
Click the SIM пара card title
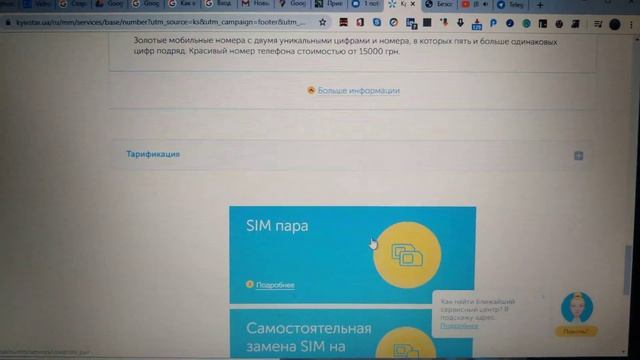coord(277,226)
